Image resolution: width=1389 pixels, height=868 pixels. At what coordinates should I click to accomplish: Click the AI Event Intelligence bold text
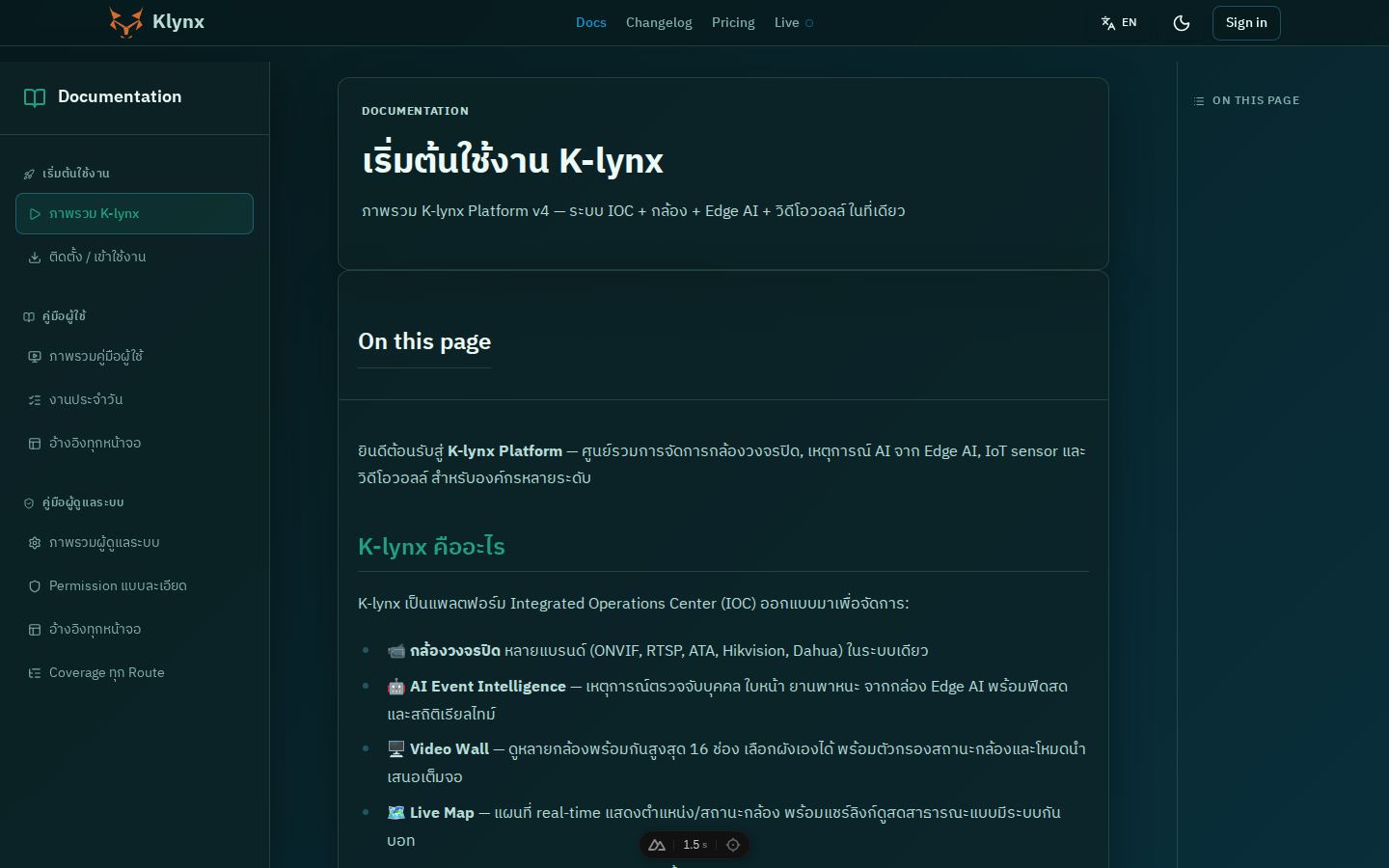[x=488, y=686]
